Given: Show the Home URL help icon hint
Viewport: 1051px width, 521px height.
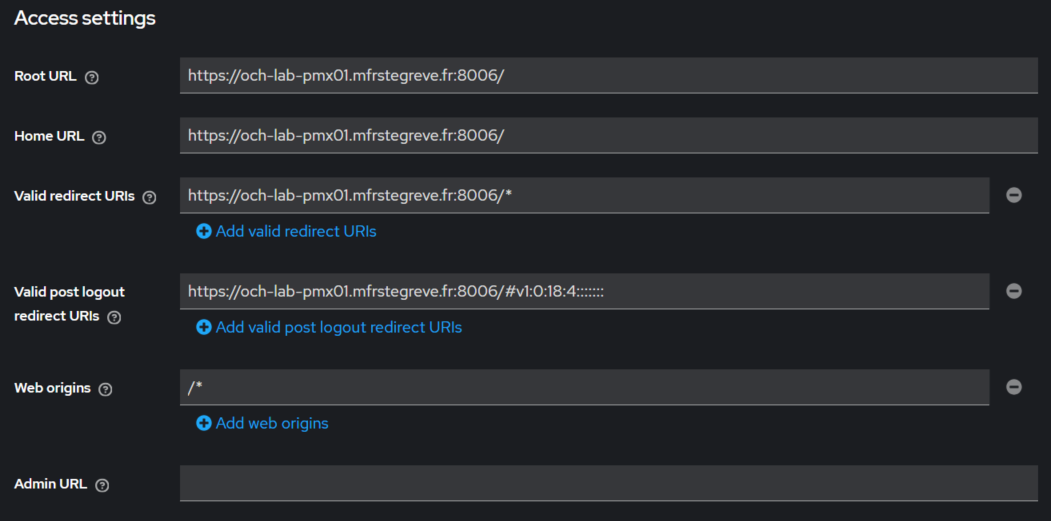Looking at the screenshot, I should click(99, 137).
